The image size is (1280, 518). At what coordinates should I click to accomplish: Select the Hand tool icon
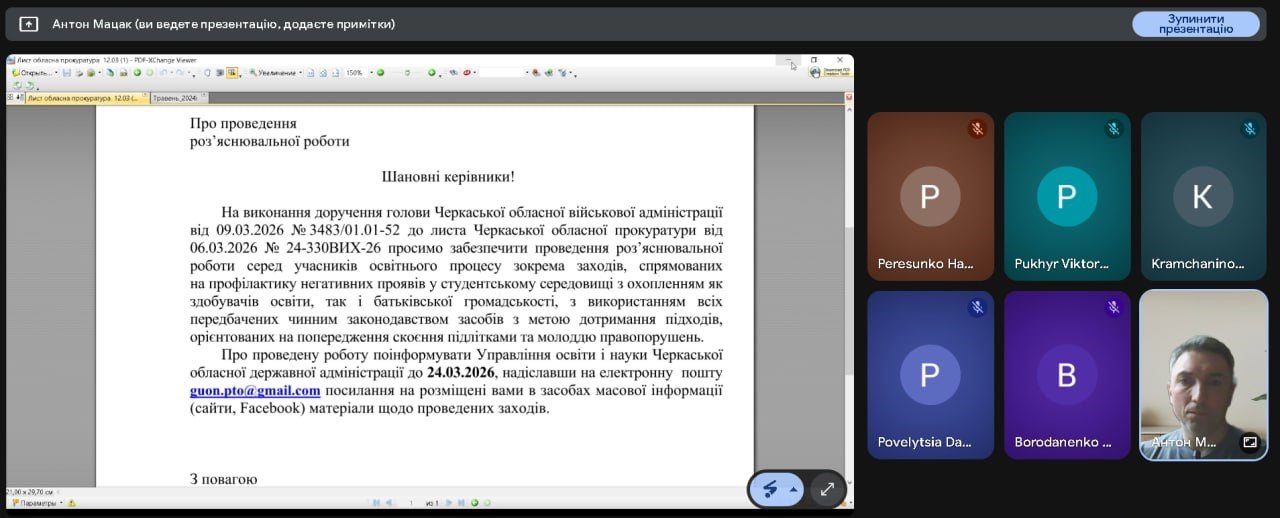coord(207,73)
